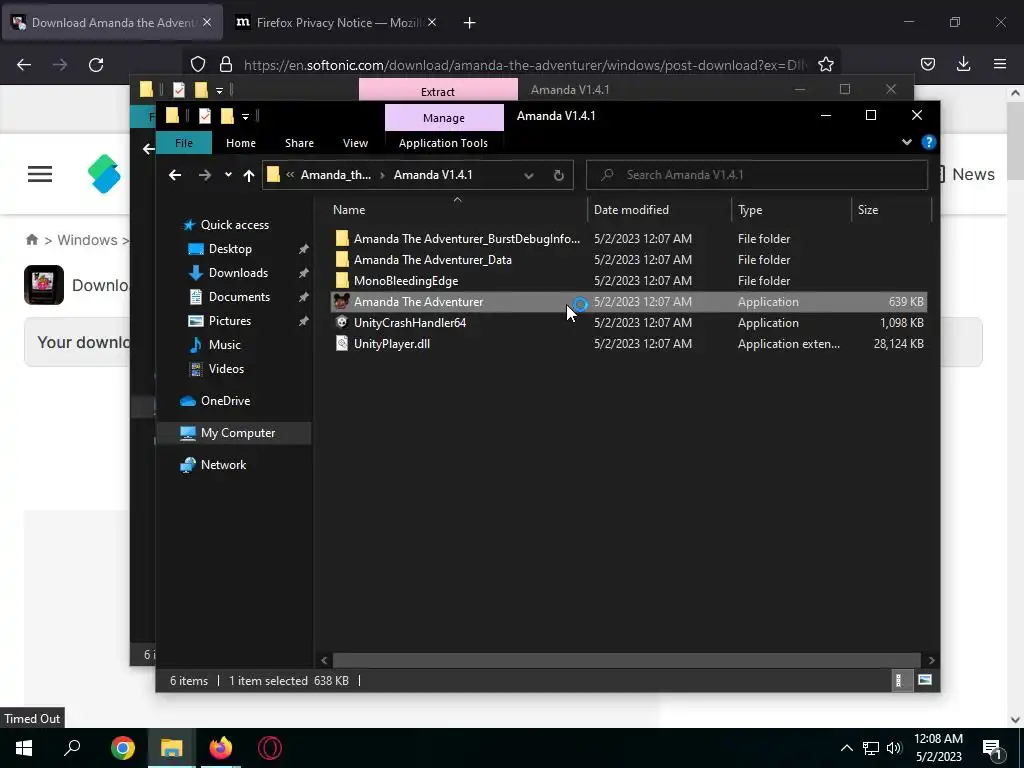
Task: Click Properties icon in quick access toolbar
Action: pos(204,116)
